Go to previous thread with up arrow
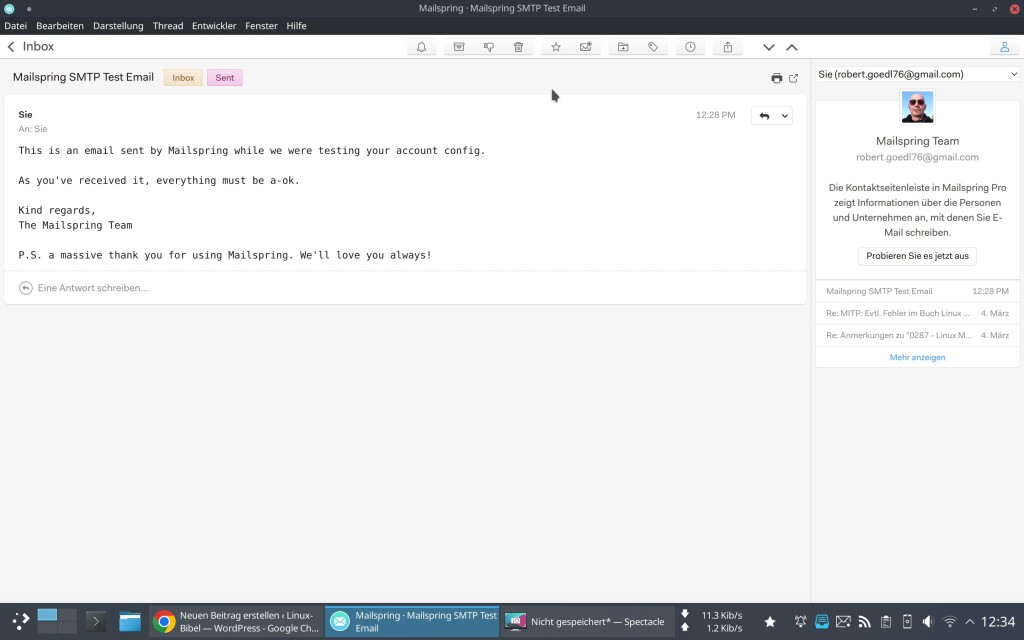Image resolution: width=1024 pixels, height=640 pixels. pos(792,47)
